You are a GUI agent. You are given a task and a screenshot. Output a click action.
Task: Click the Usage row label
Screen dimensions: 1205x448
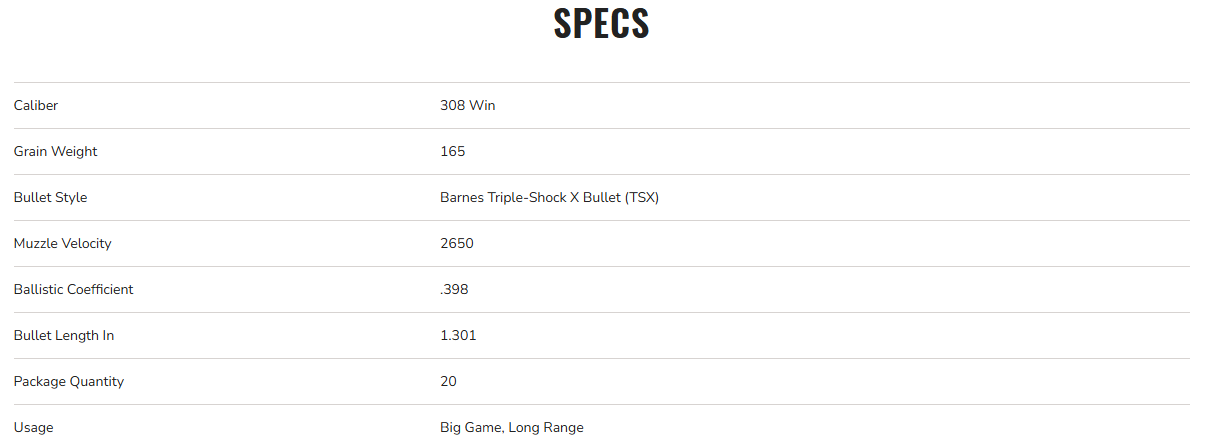(x=34, y=427)
